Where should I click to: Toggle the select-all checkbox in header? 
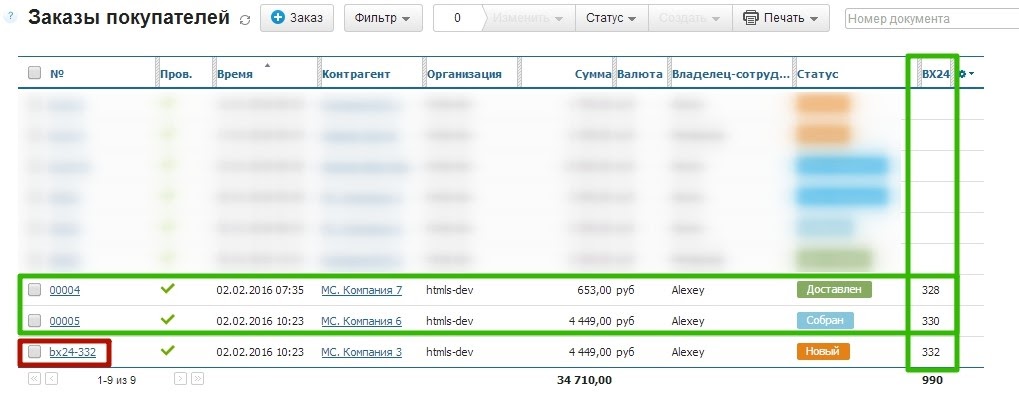click(x=34, y=73)
